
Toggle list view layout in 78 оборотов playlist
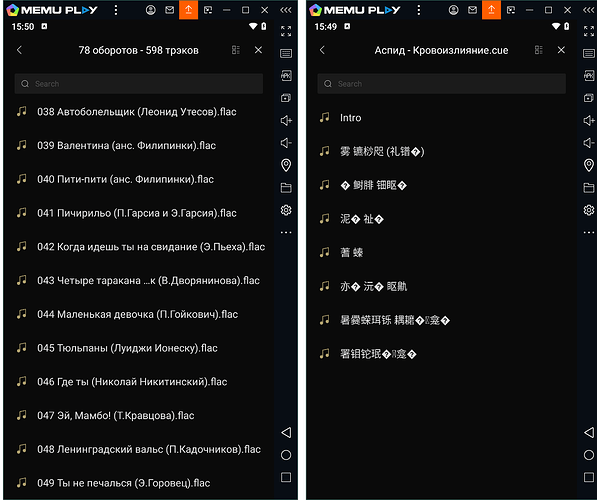click(236, 50)
